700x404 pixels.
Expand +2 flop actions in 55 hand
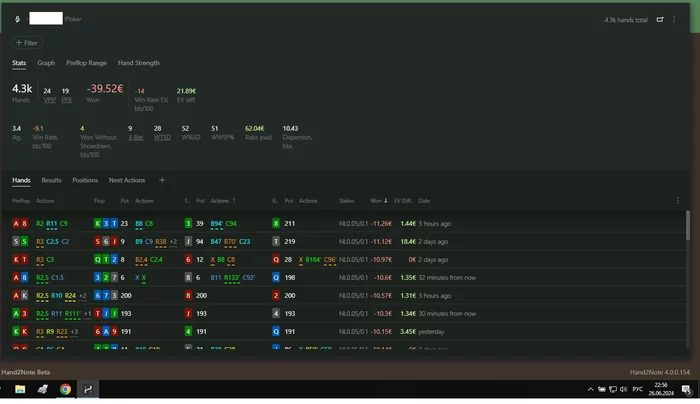click(173, 242)
